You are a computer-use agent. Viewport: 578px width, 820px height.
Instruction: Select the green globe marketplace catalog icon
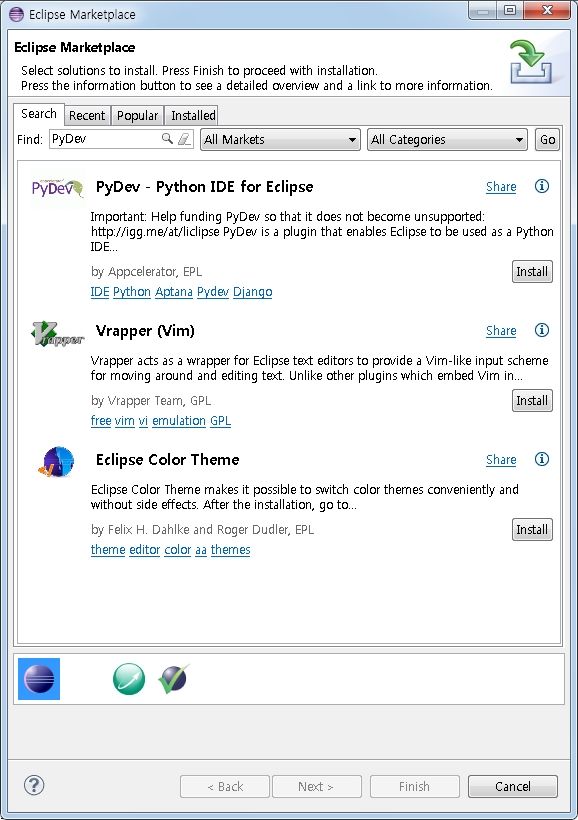coord(129,679)
